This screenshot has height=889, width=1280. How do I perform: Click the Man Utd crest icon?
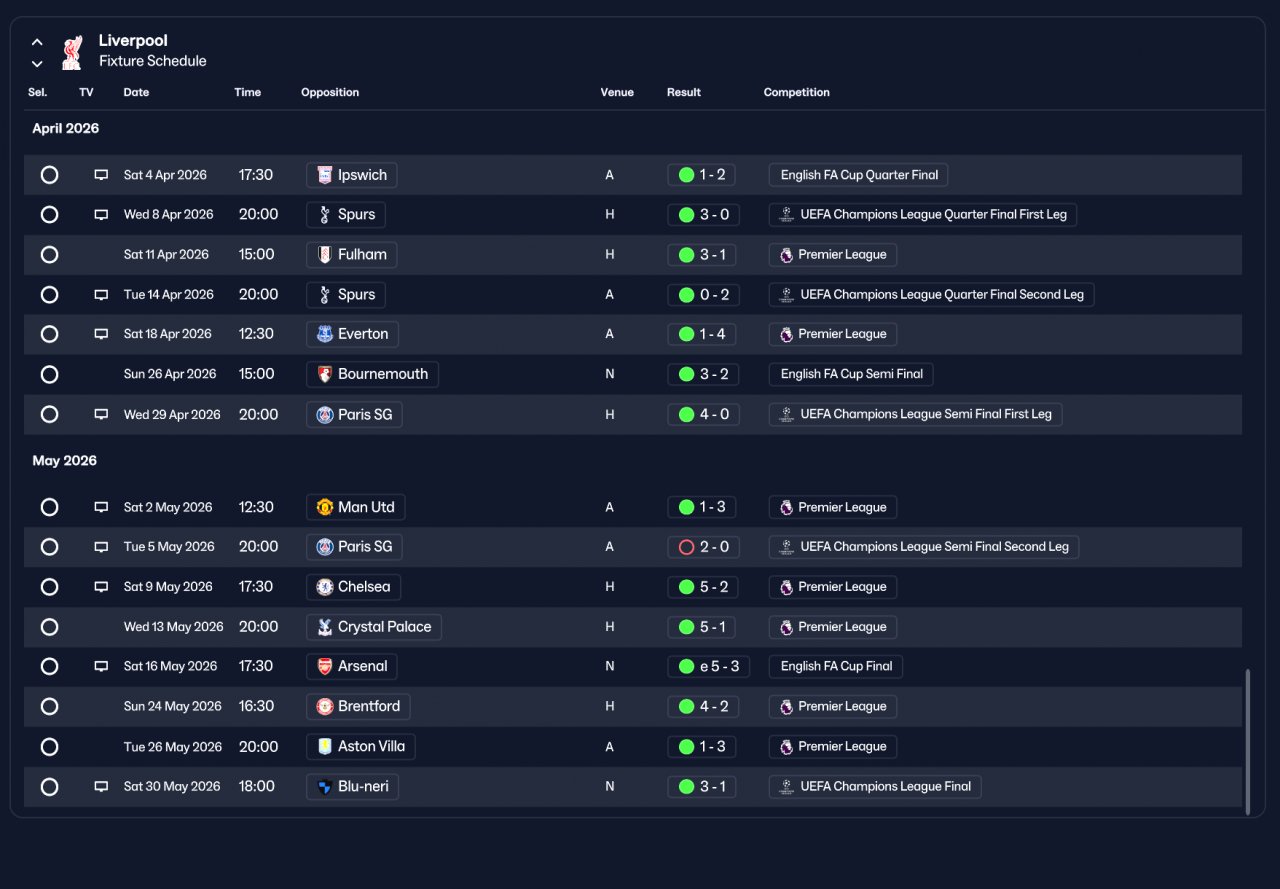coord(325,507)
